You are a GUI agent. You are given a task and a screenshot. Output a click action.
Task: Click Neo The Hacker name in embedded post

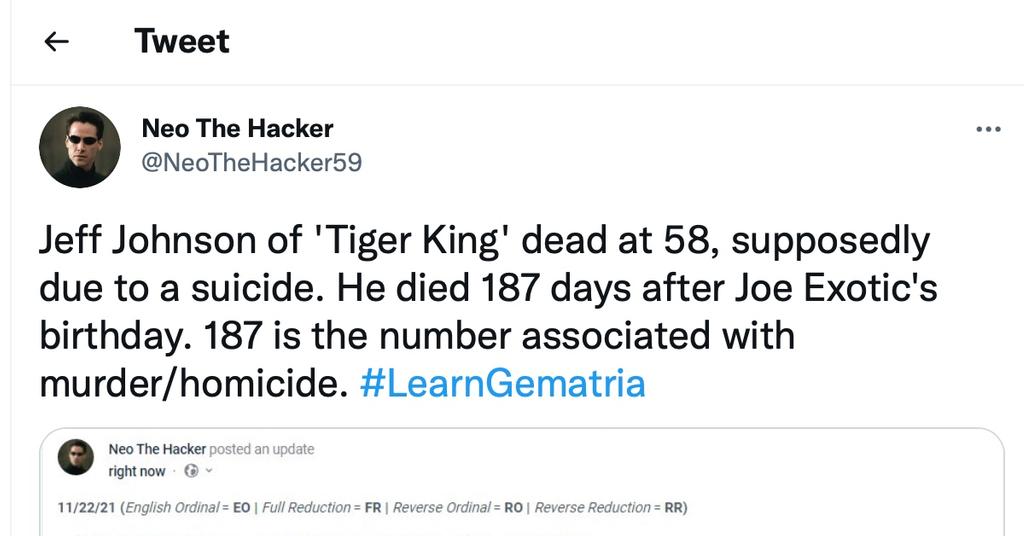(156, 449)
